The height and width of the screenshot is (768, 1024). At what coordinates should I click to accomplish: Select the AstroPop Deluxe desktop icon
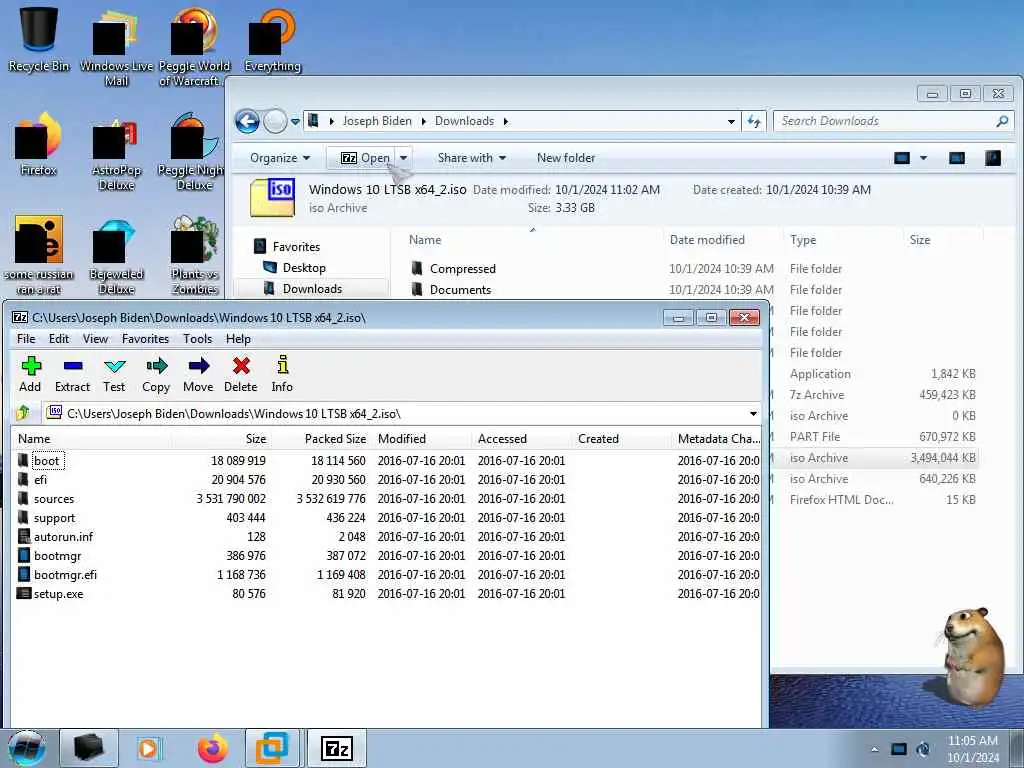coord(116,153)
